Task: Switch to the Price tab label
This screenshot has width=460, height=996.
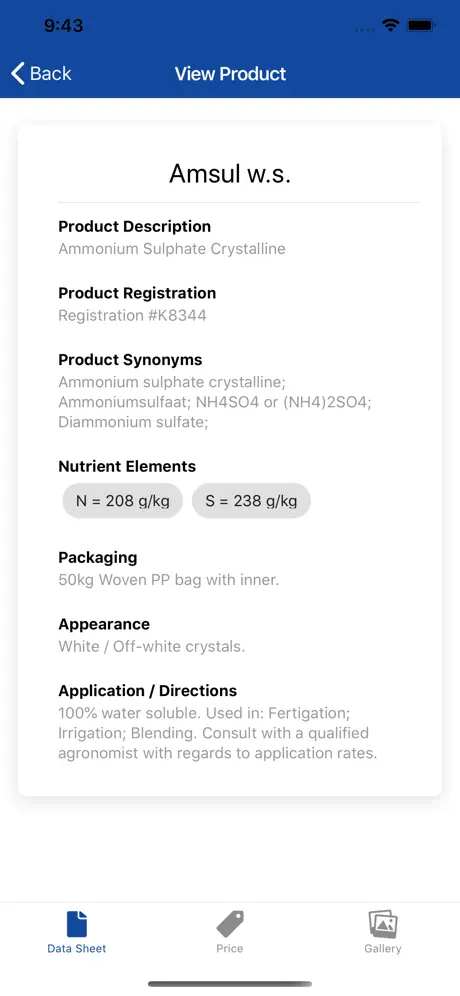Action: click(229, 948)
